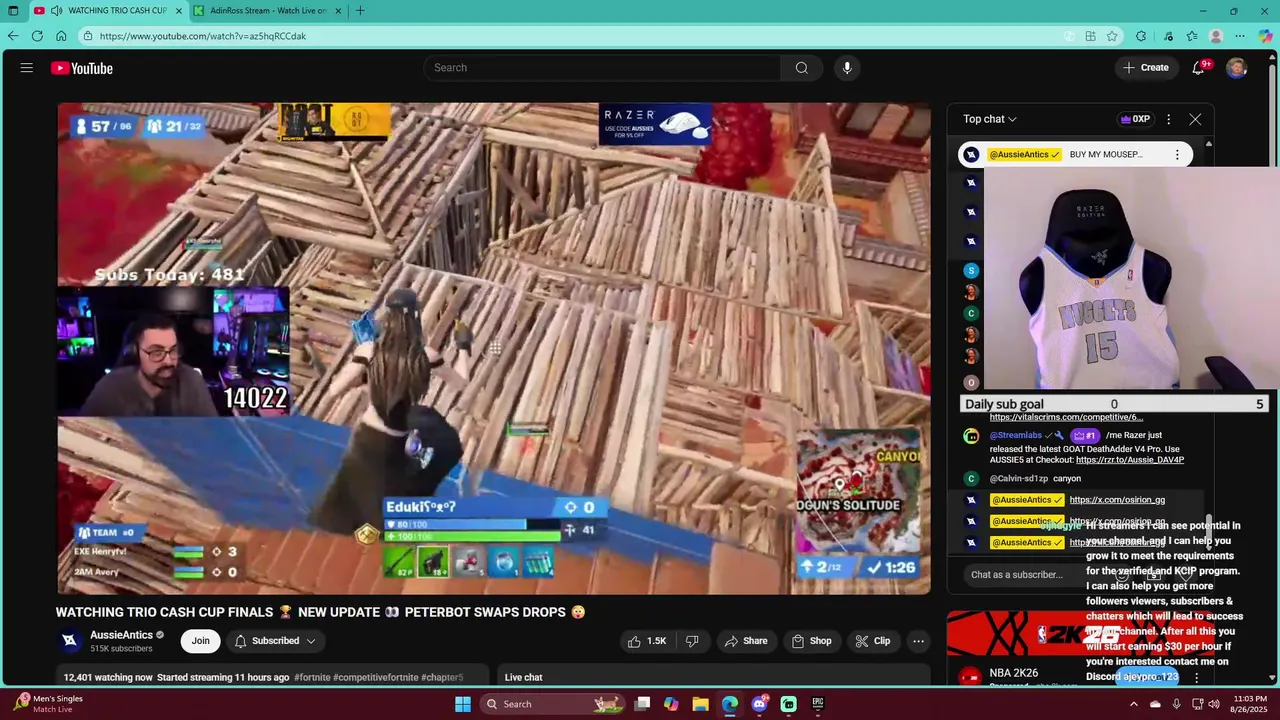
Task: Open the Create button in header
Action: coord(1145,68)
